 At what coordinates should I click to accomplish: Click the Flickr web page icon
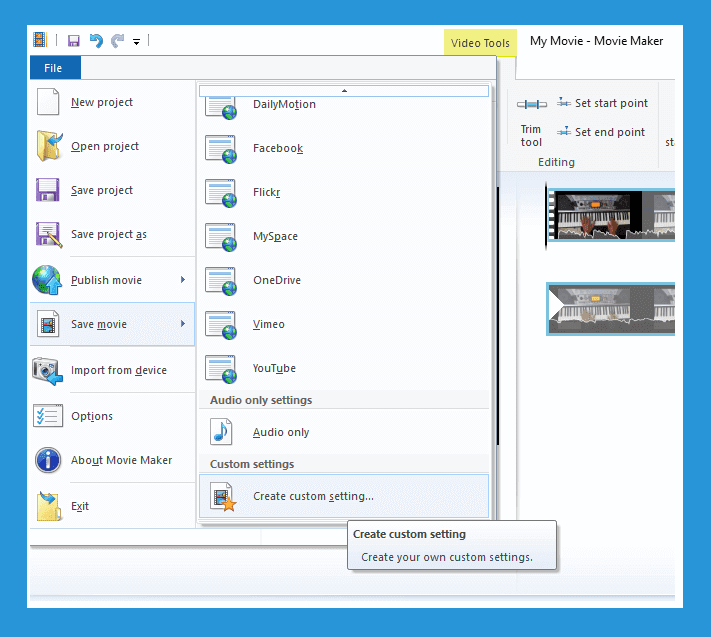(x=220, y=193)
